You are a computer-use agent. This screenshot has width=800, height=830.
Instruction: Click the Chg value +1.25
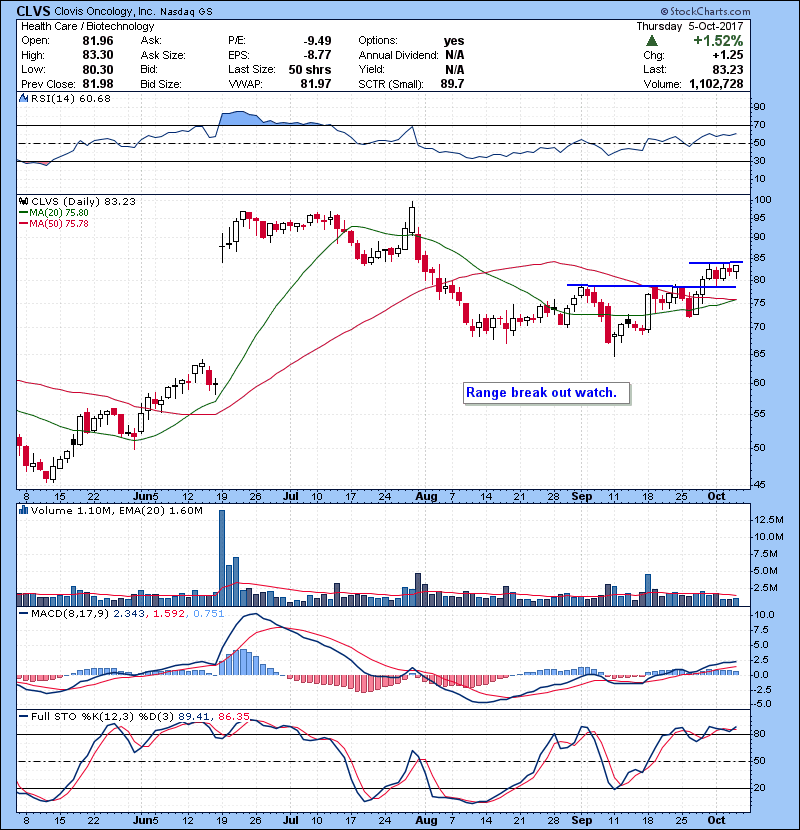(x=728, y=55)
